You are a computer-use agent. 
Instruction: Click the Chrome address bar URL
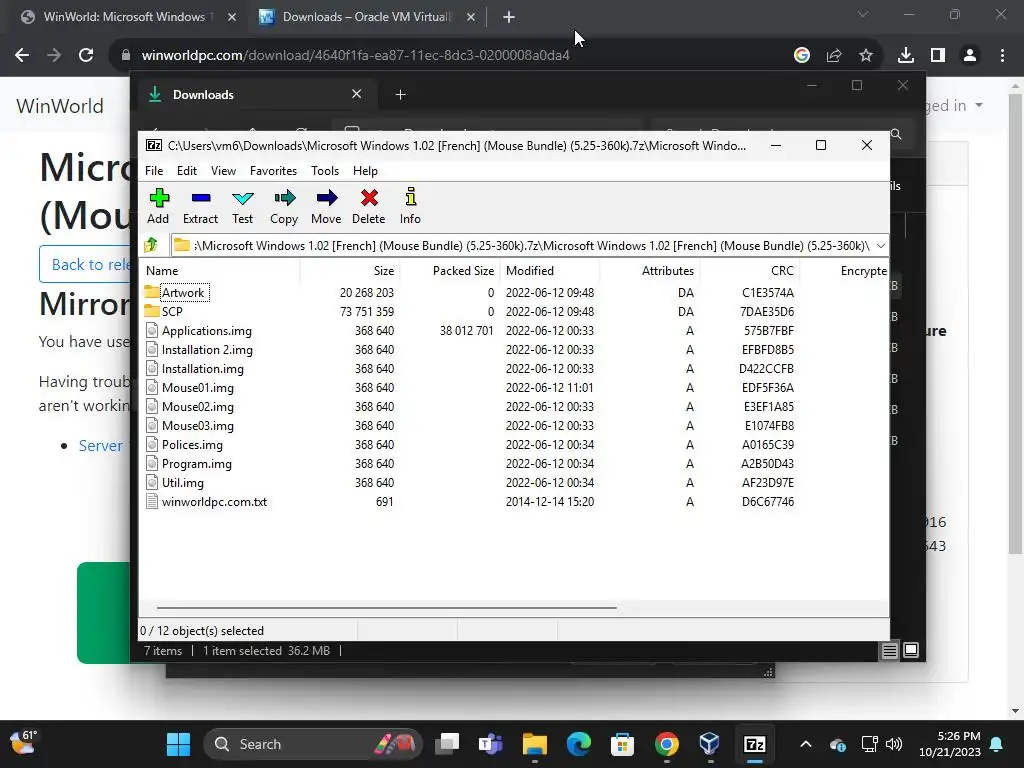point(355,55)
